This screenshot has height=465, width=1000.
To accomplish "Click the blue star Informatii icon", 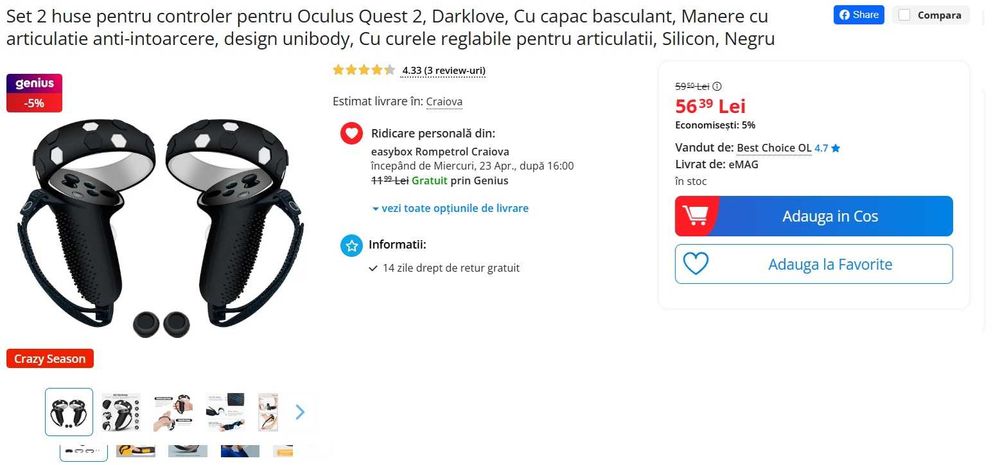I will [351, 246].
